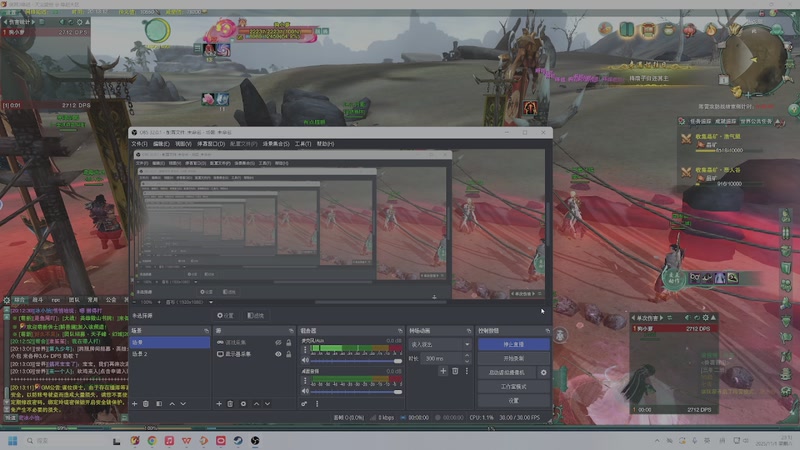Adjust the Desktop Audio volume slider
This screenshot has height=450, width=800.
tap(356, 391)
